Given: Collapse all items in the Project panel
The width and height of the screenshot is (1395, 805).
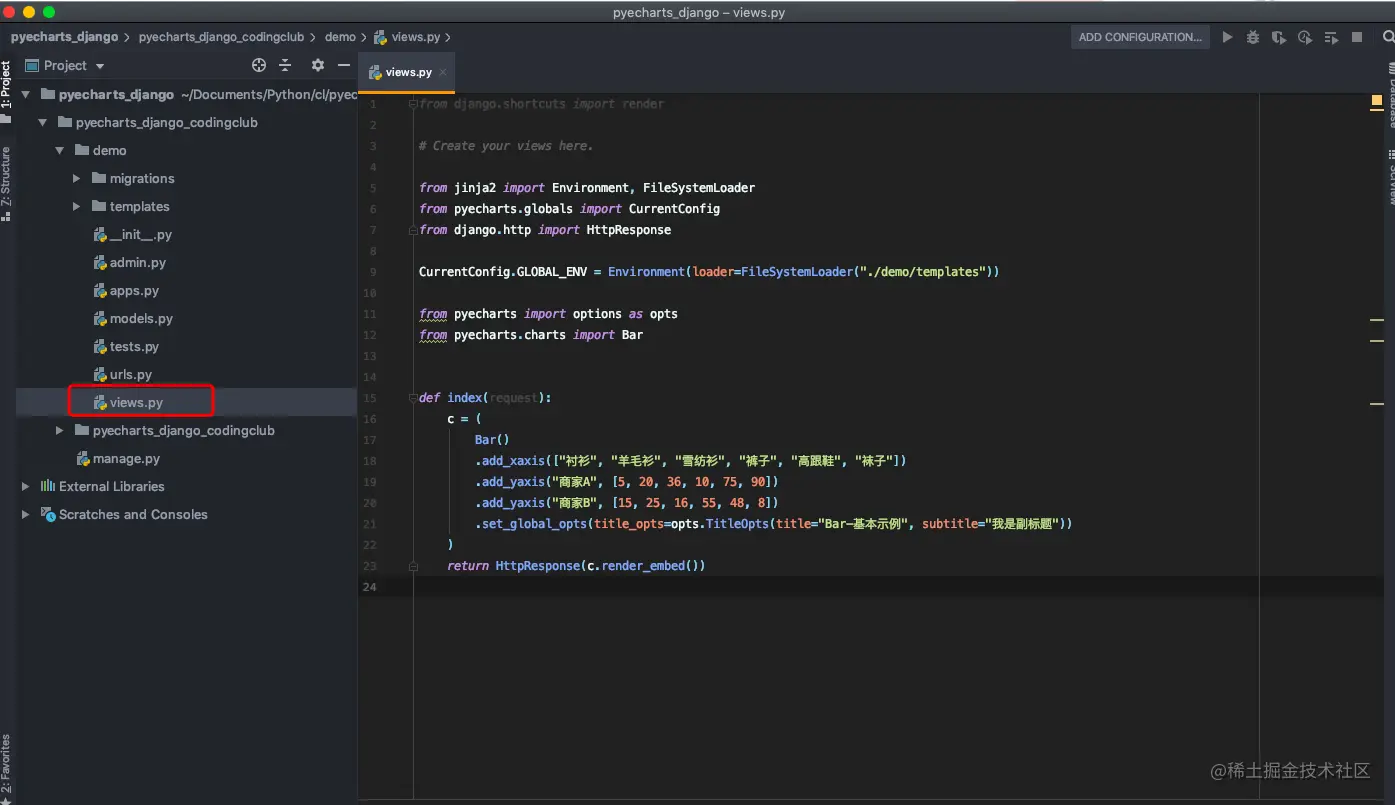Looking at the screenshot, I should (285, 65).
